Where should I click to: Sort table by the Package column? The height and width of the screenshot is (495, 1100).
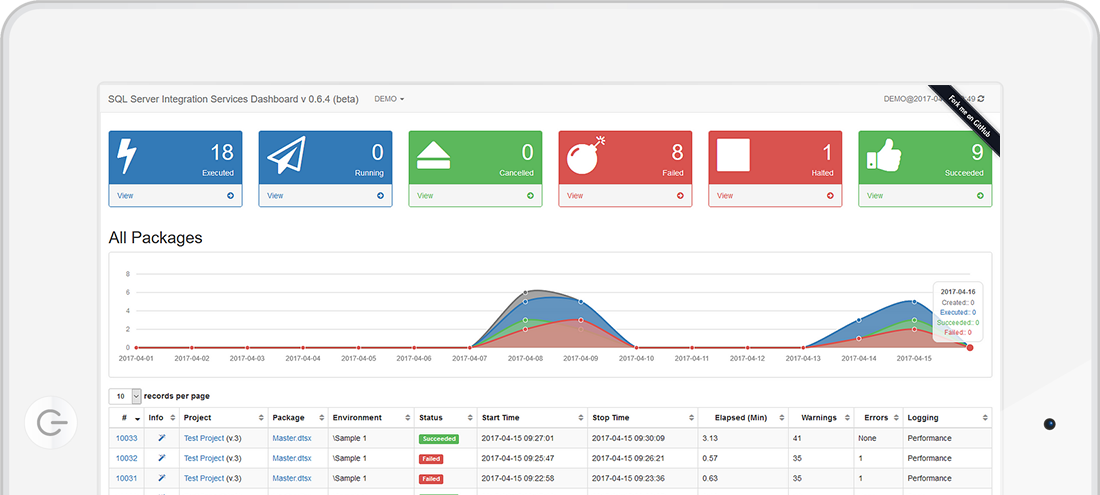298,417
